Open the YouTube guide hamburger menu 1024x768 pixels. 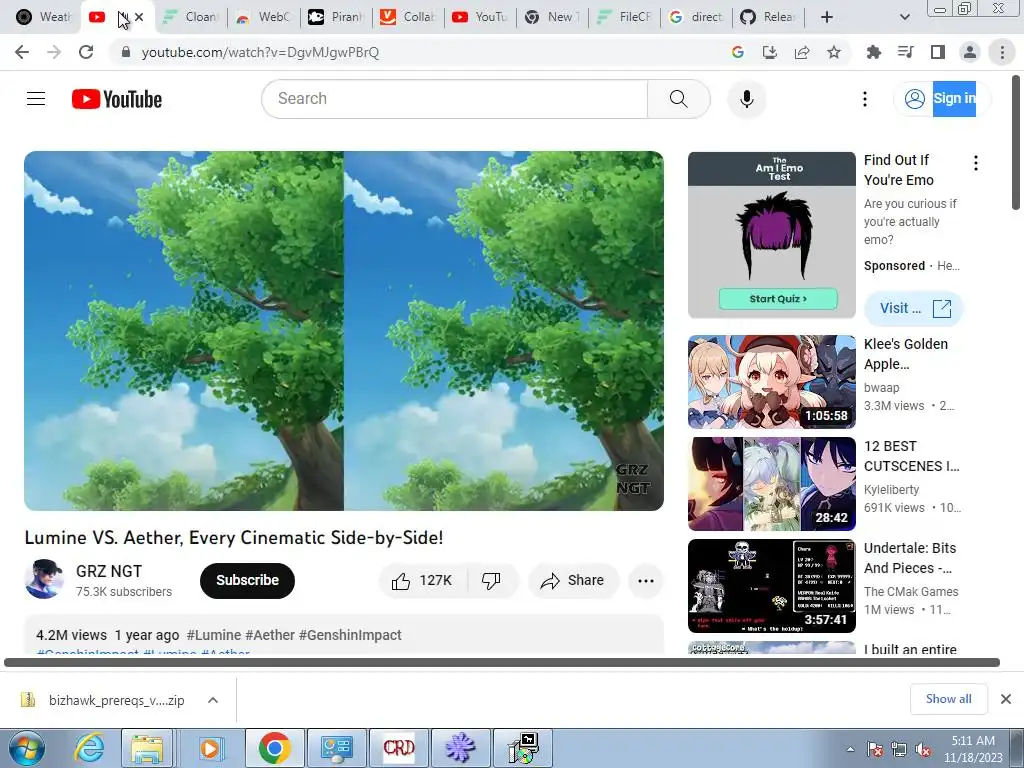36,99
